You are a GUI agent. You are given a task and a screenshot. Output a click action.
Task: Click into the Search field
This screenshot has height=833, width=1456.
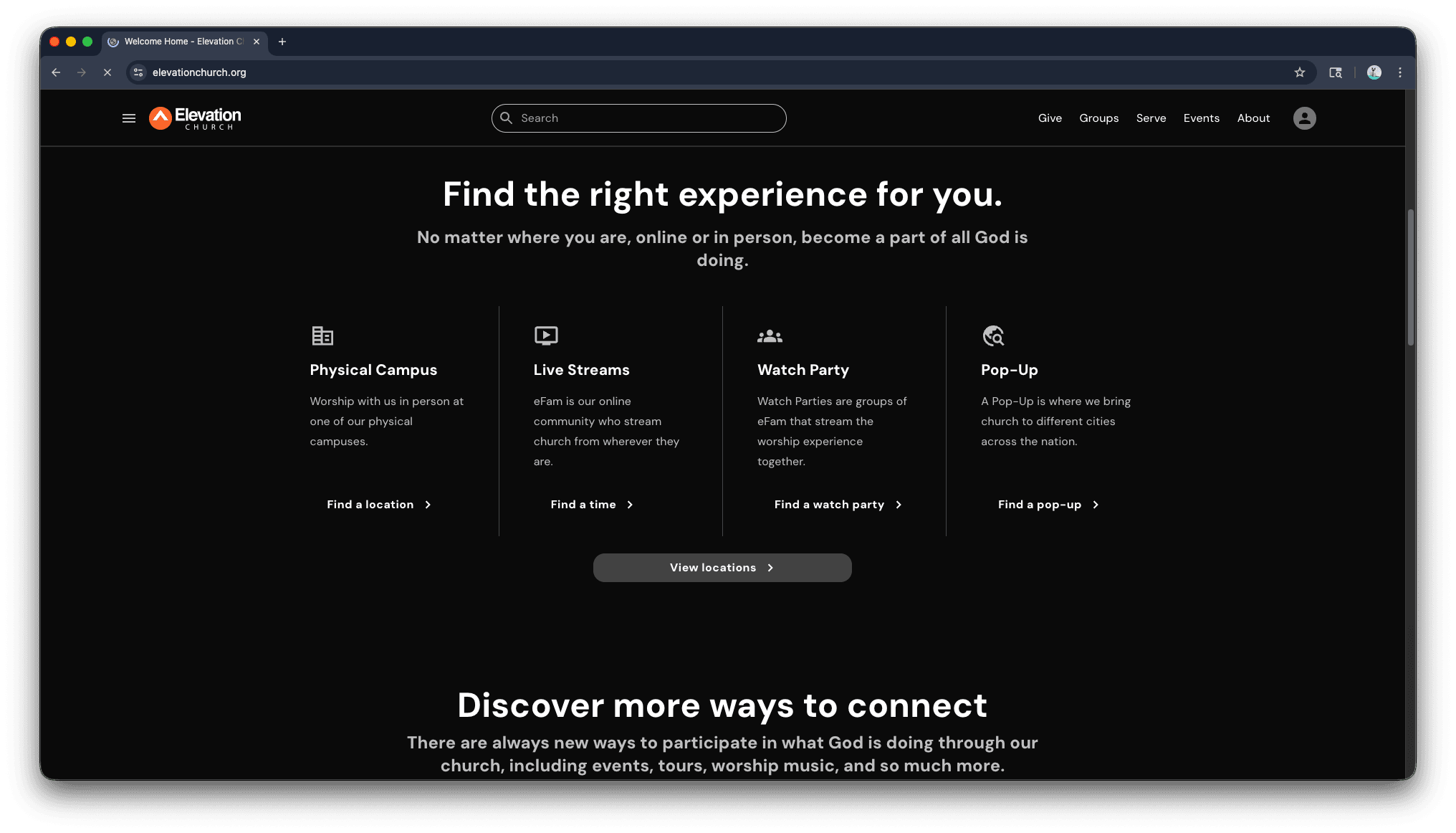coord(645,118)
